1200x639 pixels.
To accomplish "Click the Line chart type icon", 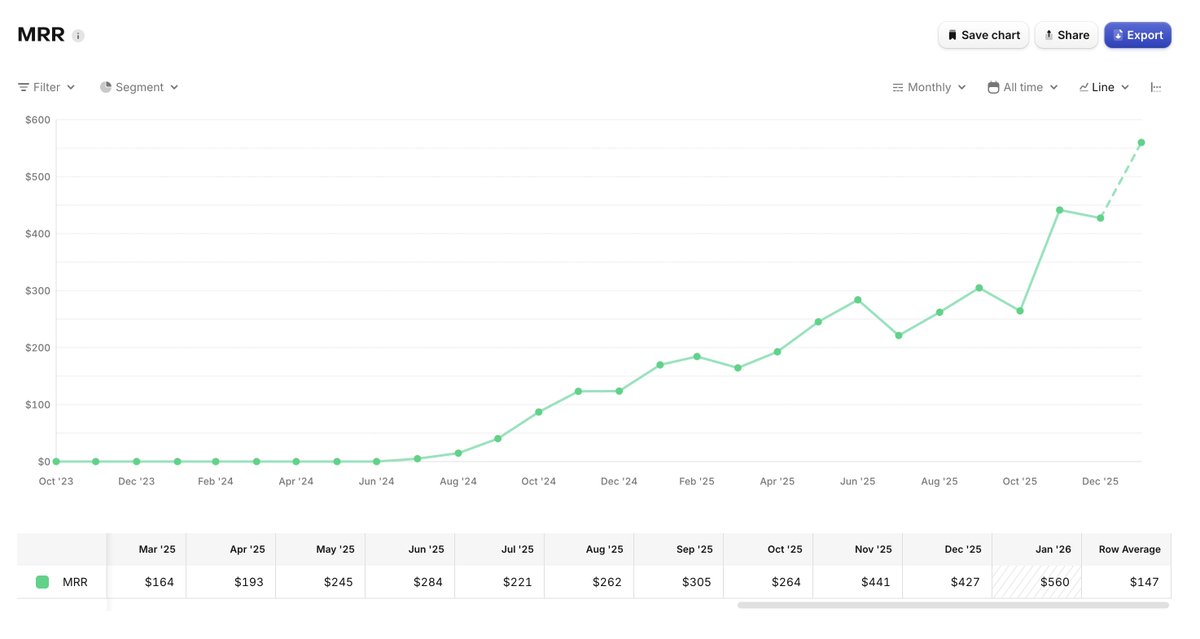I will (x=1085, y=86).
